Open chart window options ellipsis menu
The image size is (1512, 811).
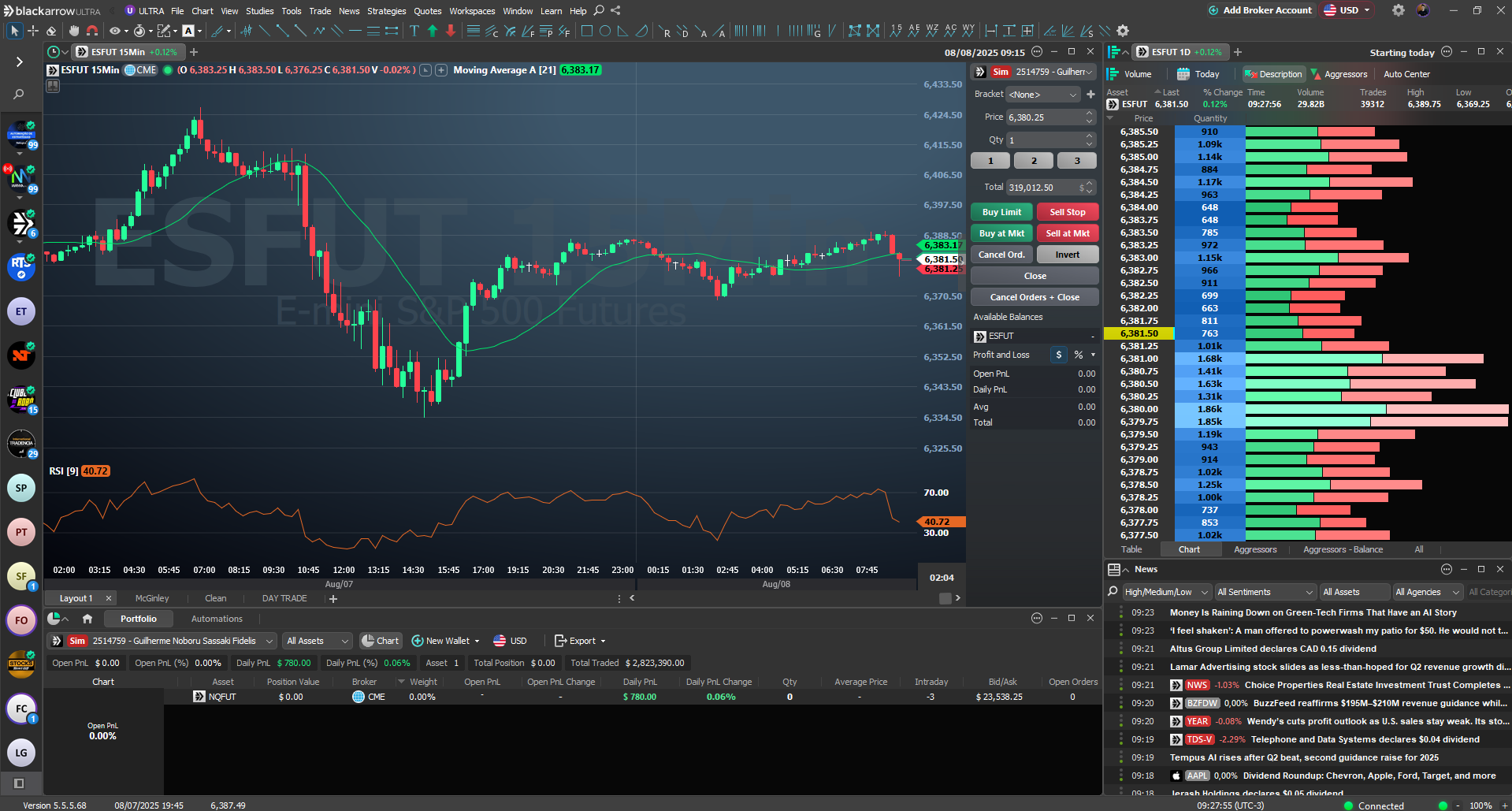point(1037,51)
